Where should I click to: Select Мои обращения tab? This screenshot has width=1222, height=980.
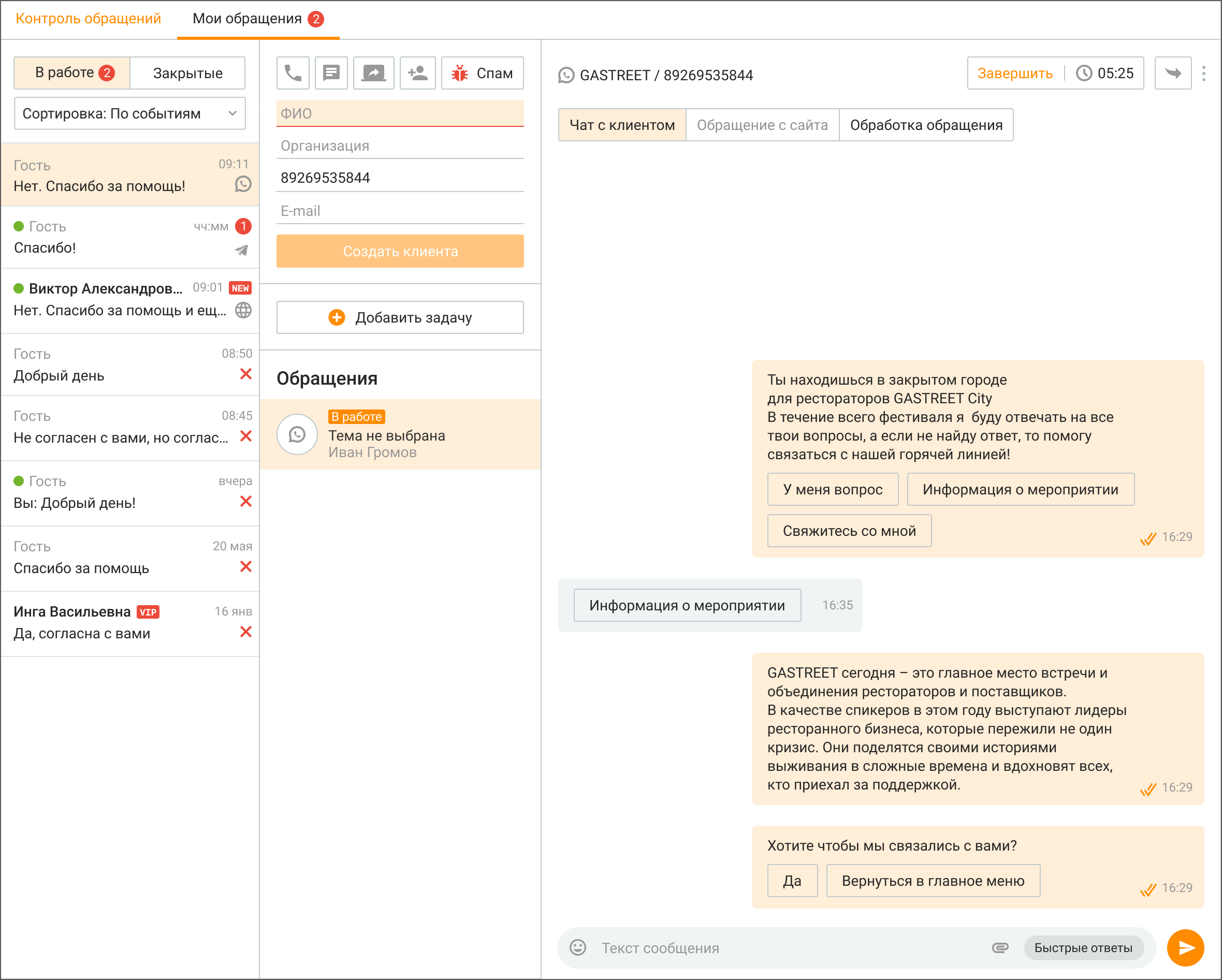pyautogui.click(x=258, y=19)
